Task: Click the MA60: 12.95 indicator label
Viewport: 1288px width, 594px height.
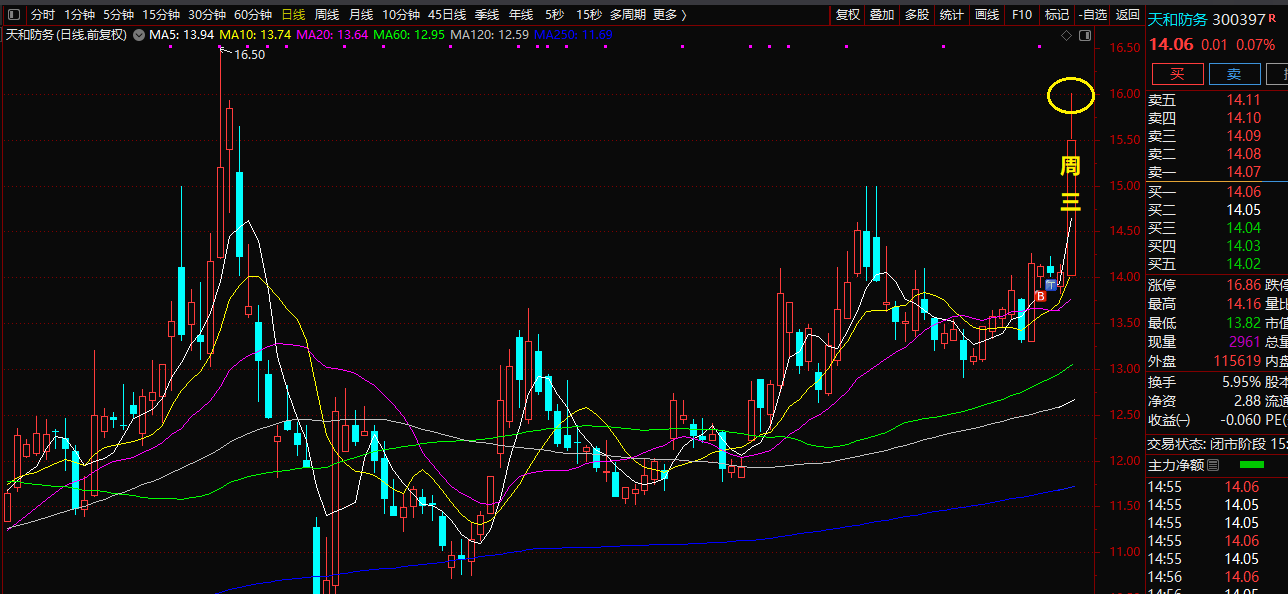Action: (409, 35)
